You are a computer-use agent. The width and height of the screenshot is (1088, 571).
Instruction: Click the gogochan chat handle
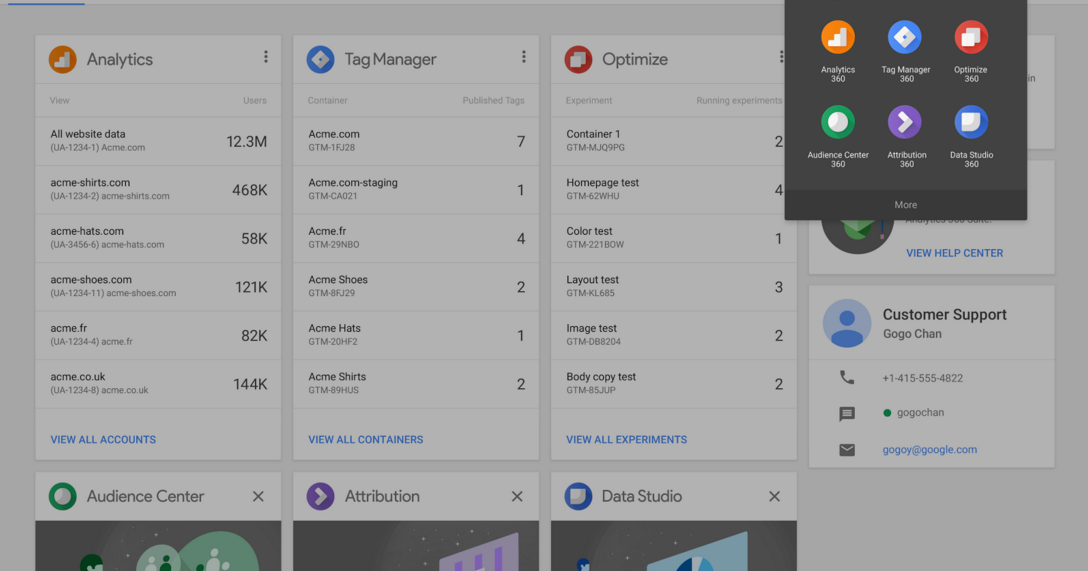tap(920, 412)
